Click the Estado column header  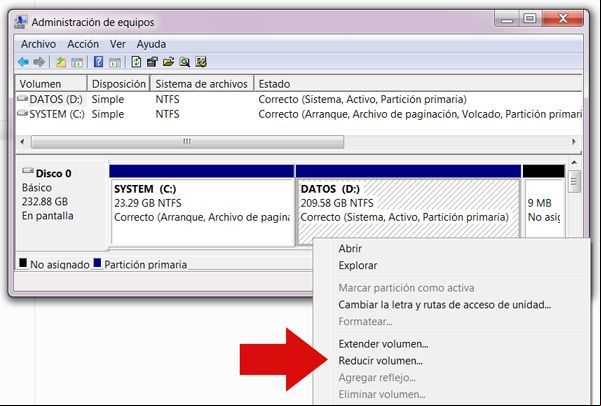pyautogui.click(x=418, y=84)
